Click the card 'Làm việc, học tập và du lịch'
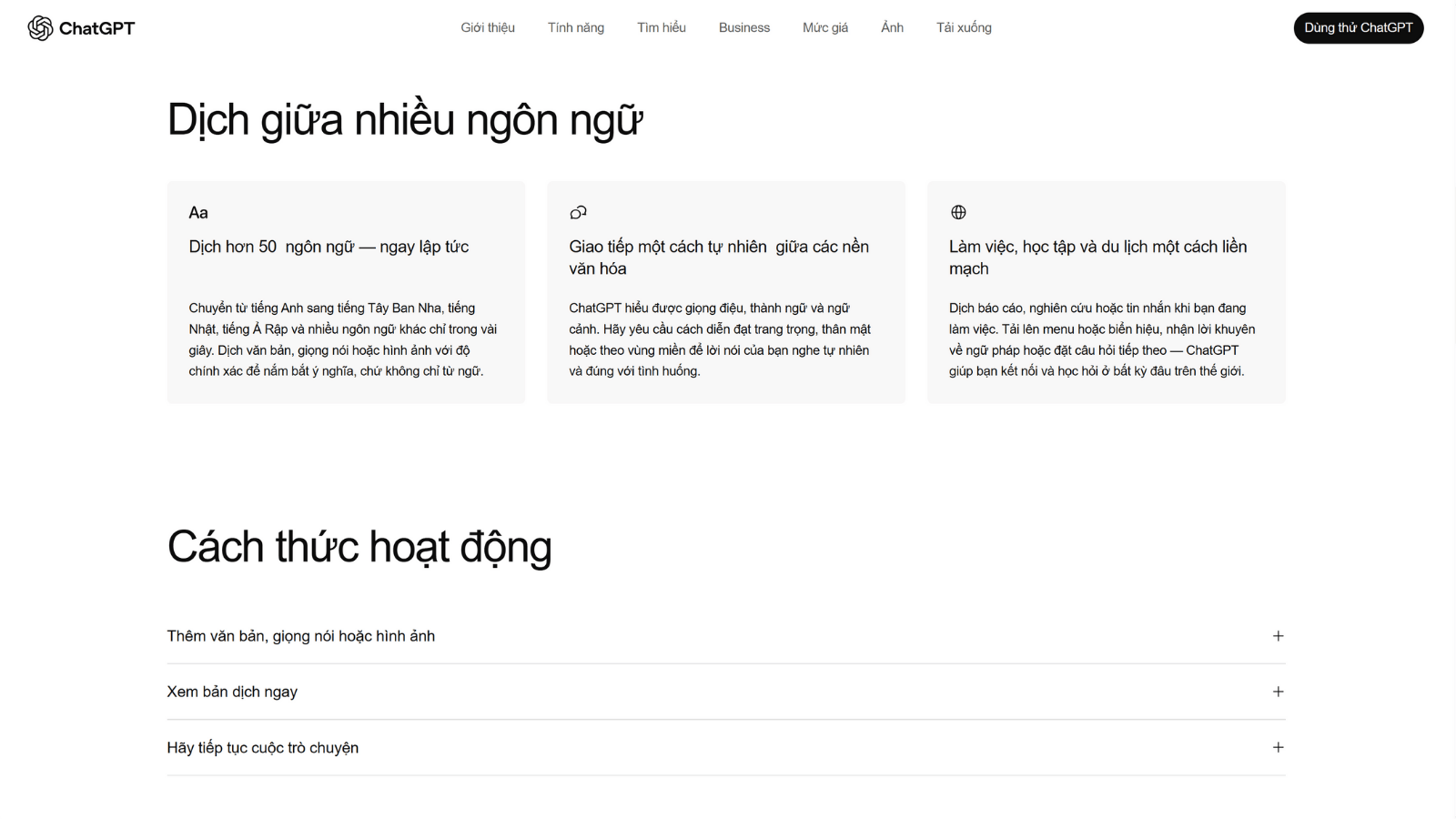This screenshot has height=819, width=1456. pyautogui.click(x=1106, y=291)
